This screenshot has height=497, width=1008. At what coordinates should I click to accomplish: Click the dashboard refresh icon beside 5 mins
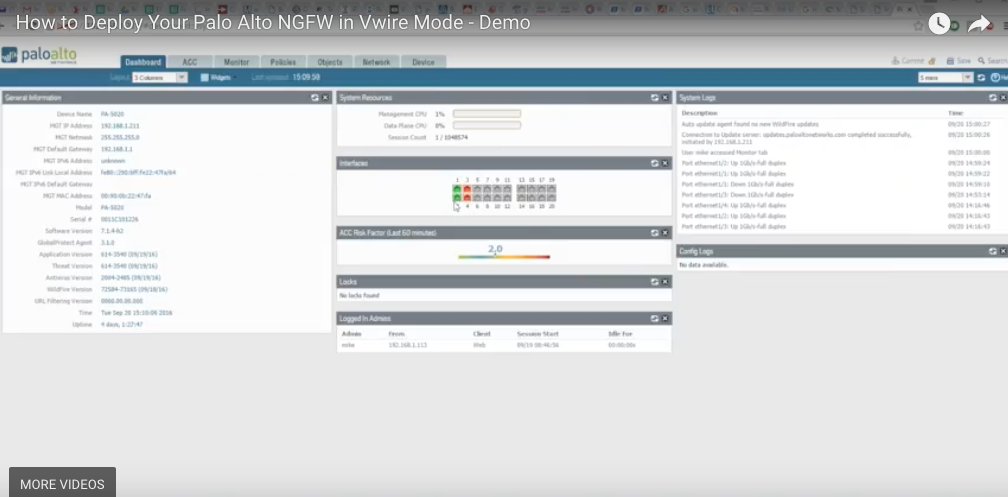pyautogui.click(x=982, y=78)
